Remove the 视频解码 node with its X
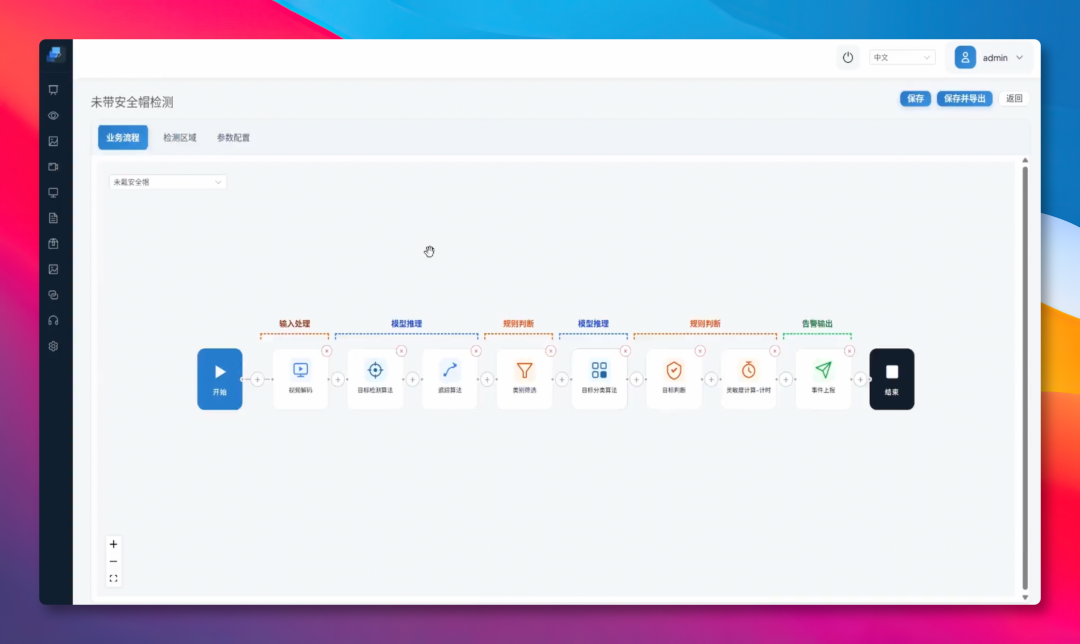This screenshot has width=1080, height=644. pos(327,351)
